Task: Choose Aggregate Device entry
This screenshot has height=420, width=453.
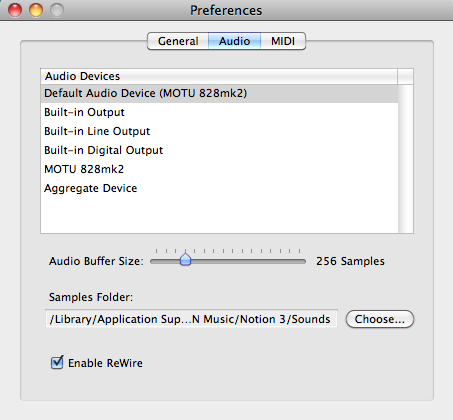Action: 219,188
